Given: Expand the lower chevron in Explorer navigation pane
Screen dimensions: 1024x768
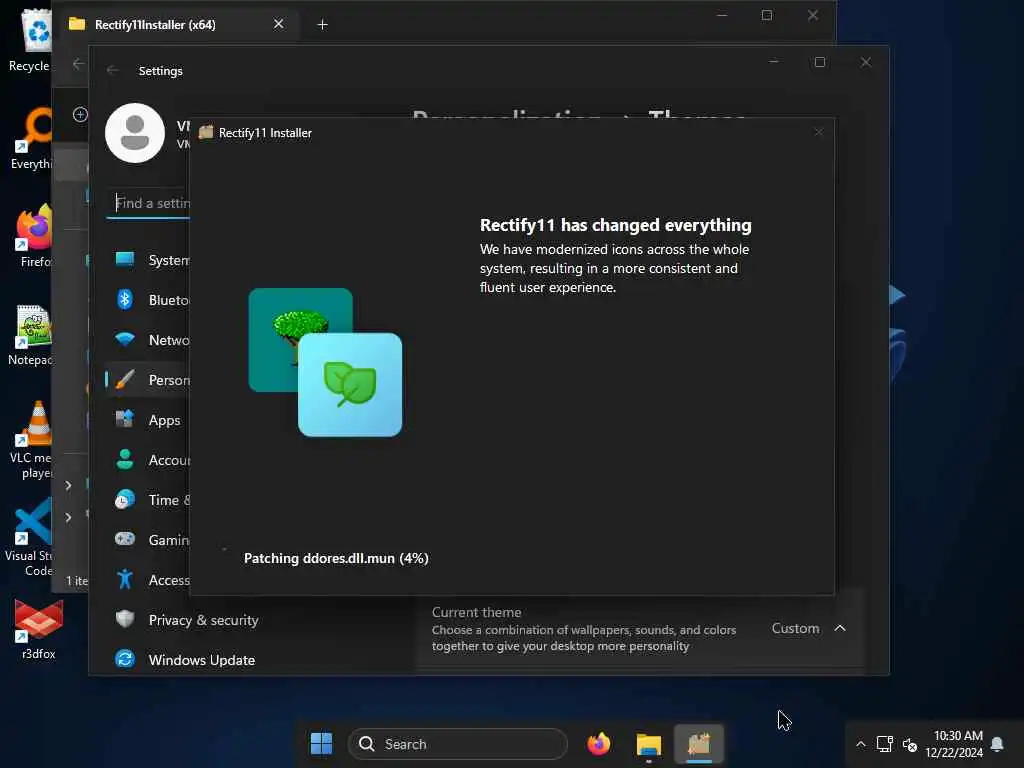Looking at the screenshot, I should pyautogui.click(x=68, y=517).
